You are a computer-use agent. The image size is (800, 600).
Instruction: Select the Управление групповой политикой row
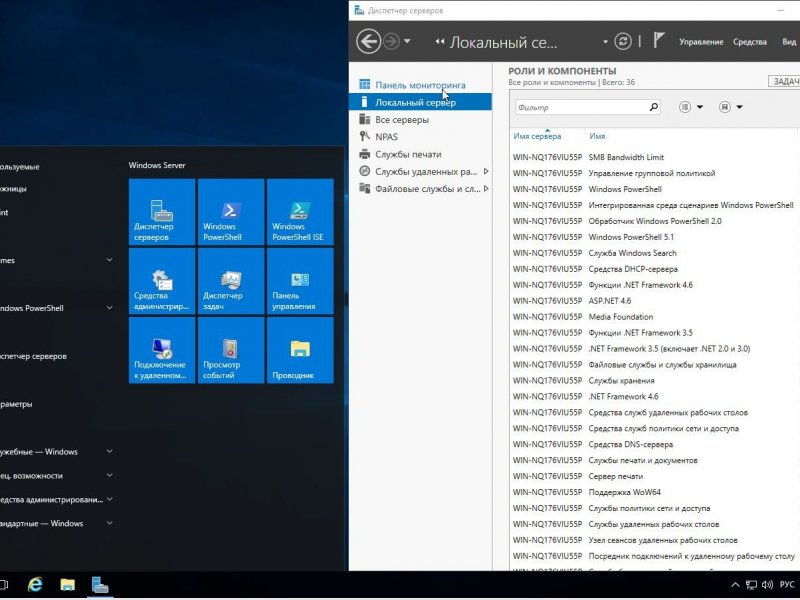[654, 173]
